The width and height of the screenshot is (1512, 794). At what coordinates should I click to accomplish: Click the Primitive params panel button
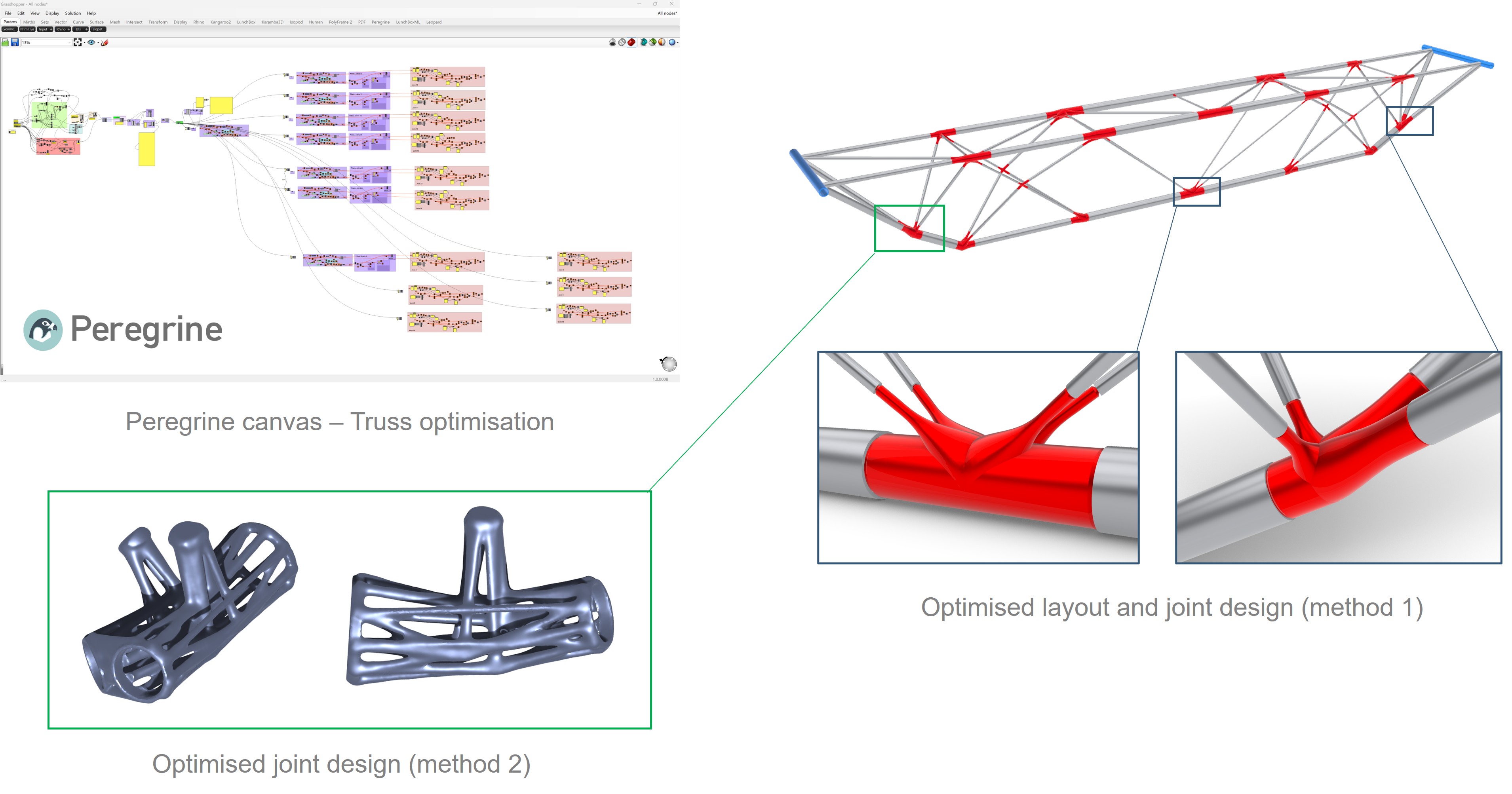[x=28, y=29]
